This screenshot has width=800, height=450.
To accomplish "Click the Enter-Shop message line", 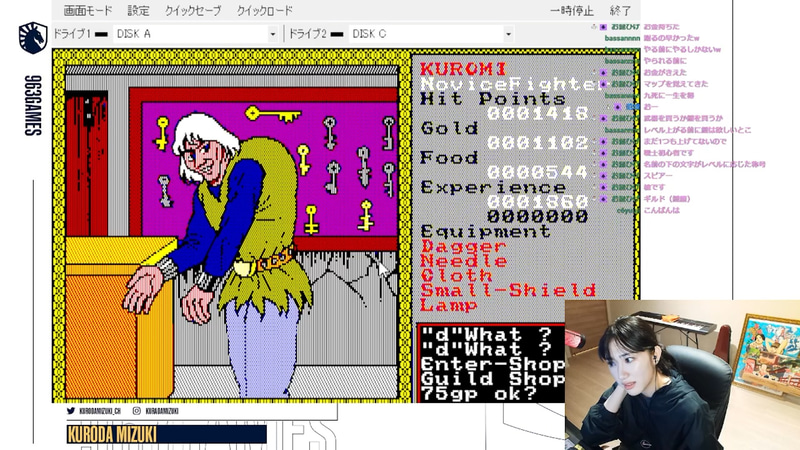I will 492,364.
